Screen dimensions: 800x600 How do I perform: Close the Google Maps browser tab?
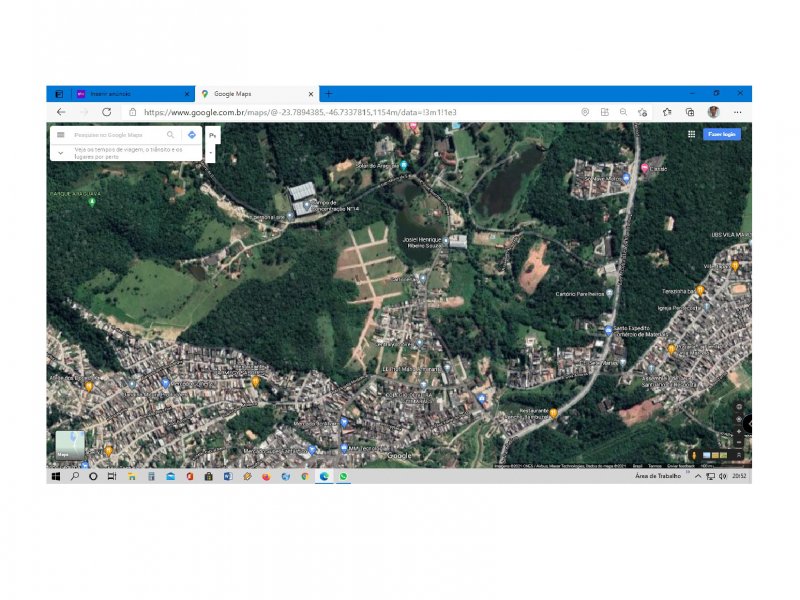[x=311, y=94]
